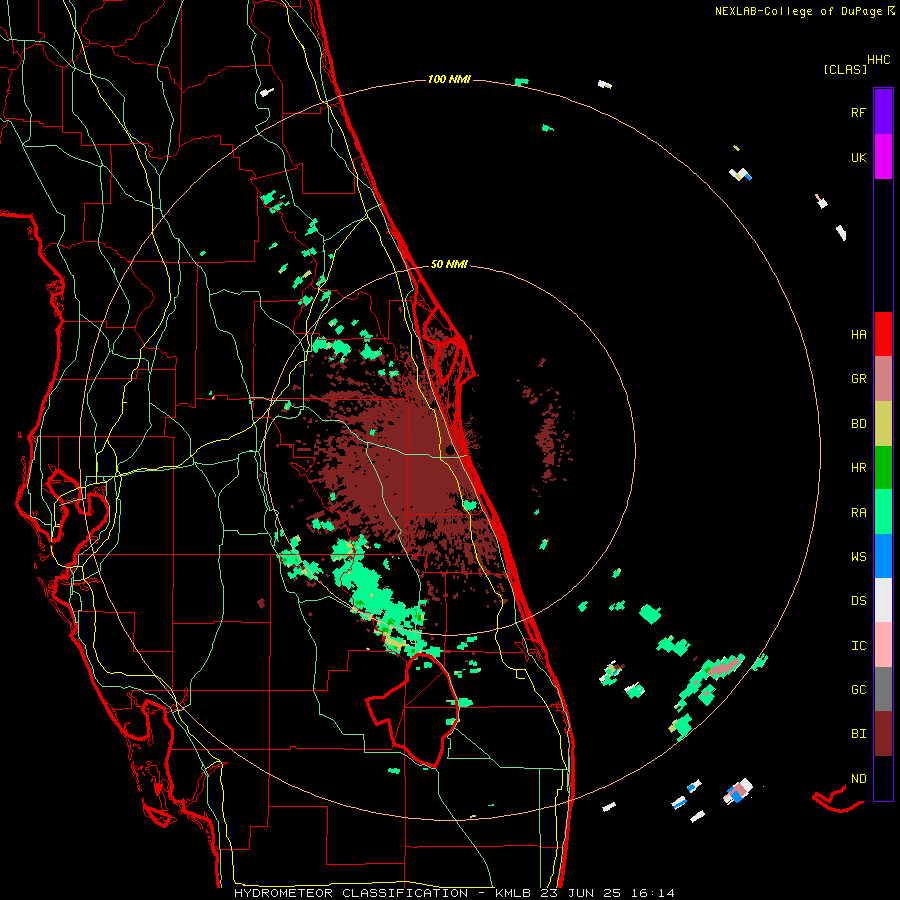The height and width of the screenshot is (900, 900).
Task: Click the GR legend label
Action: 858,379
